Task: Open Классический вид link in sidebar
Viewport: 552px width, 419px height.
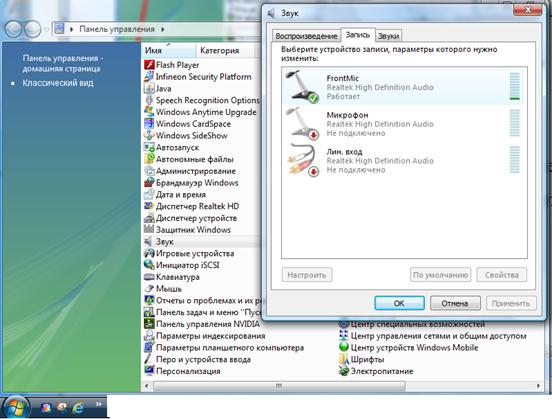Action: (58, 83)
